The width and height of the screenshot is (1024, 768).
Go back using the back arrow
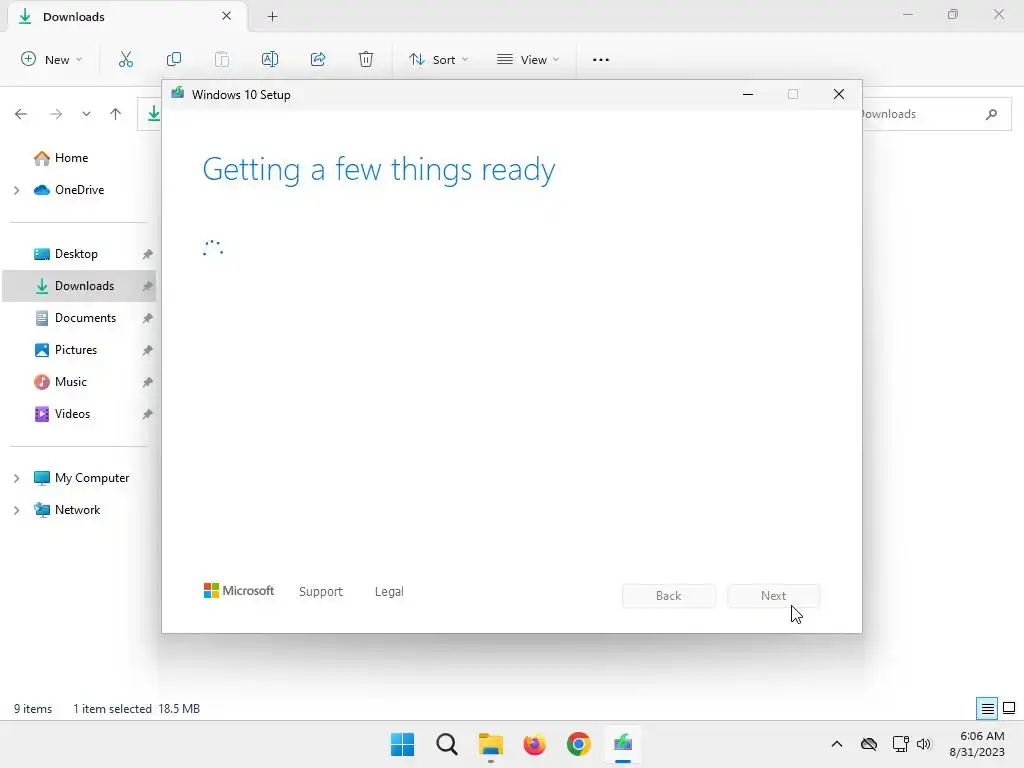pyautogui.click(x=21, y=114)
